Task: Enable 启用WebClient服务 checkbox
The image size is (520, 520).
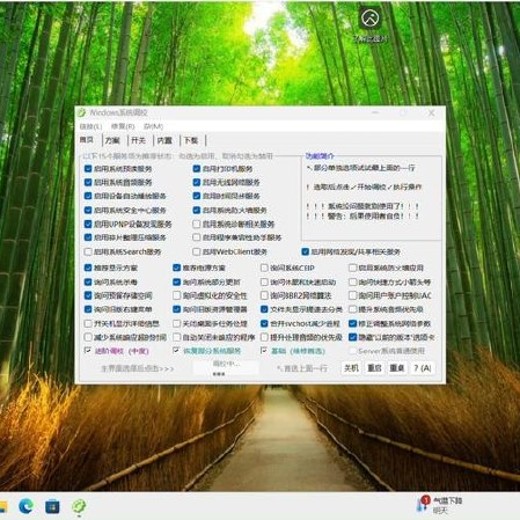Action: (196, 252)
